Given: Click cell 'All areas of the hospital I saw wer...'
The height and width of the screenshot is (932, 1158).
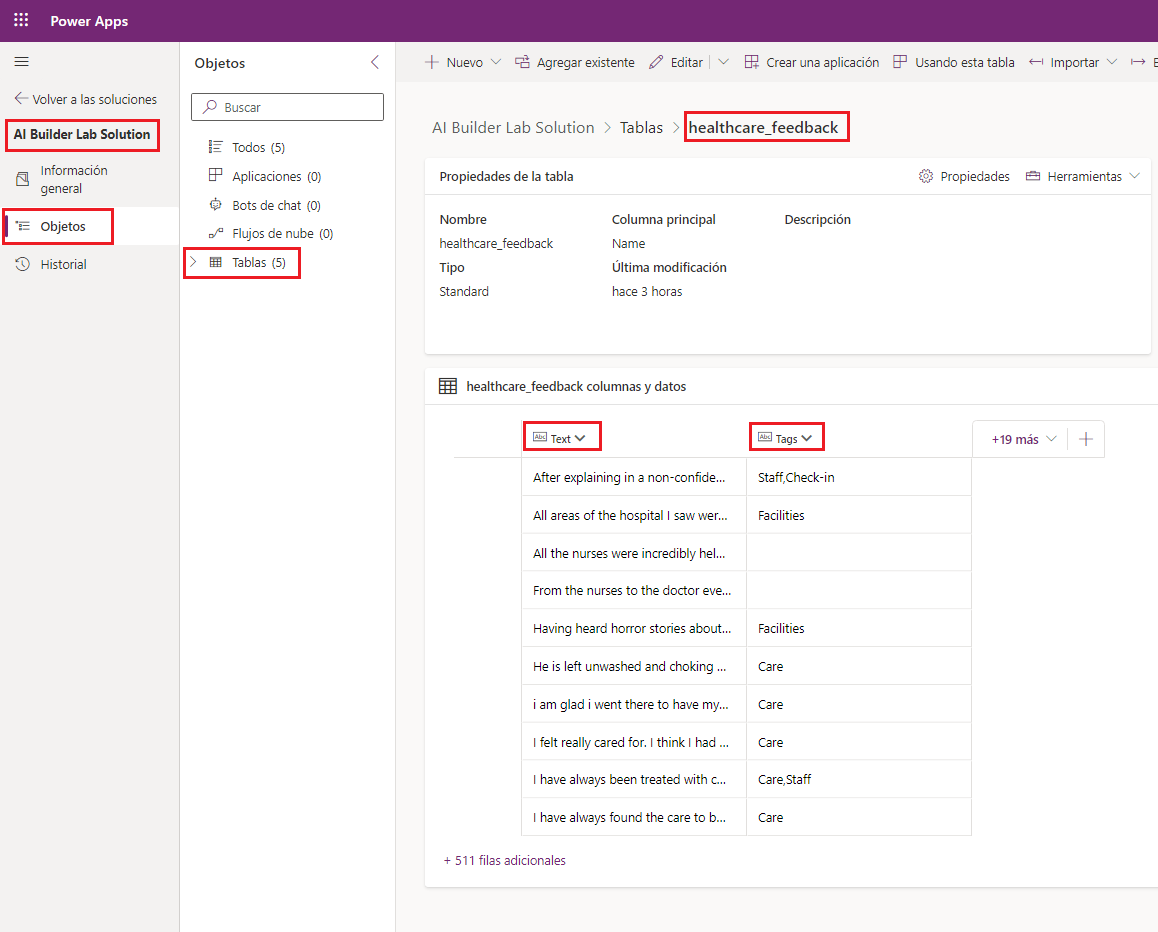Looking at the screenshot, I should [634, 515].
